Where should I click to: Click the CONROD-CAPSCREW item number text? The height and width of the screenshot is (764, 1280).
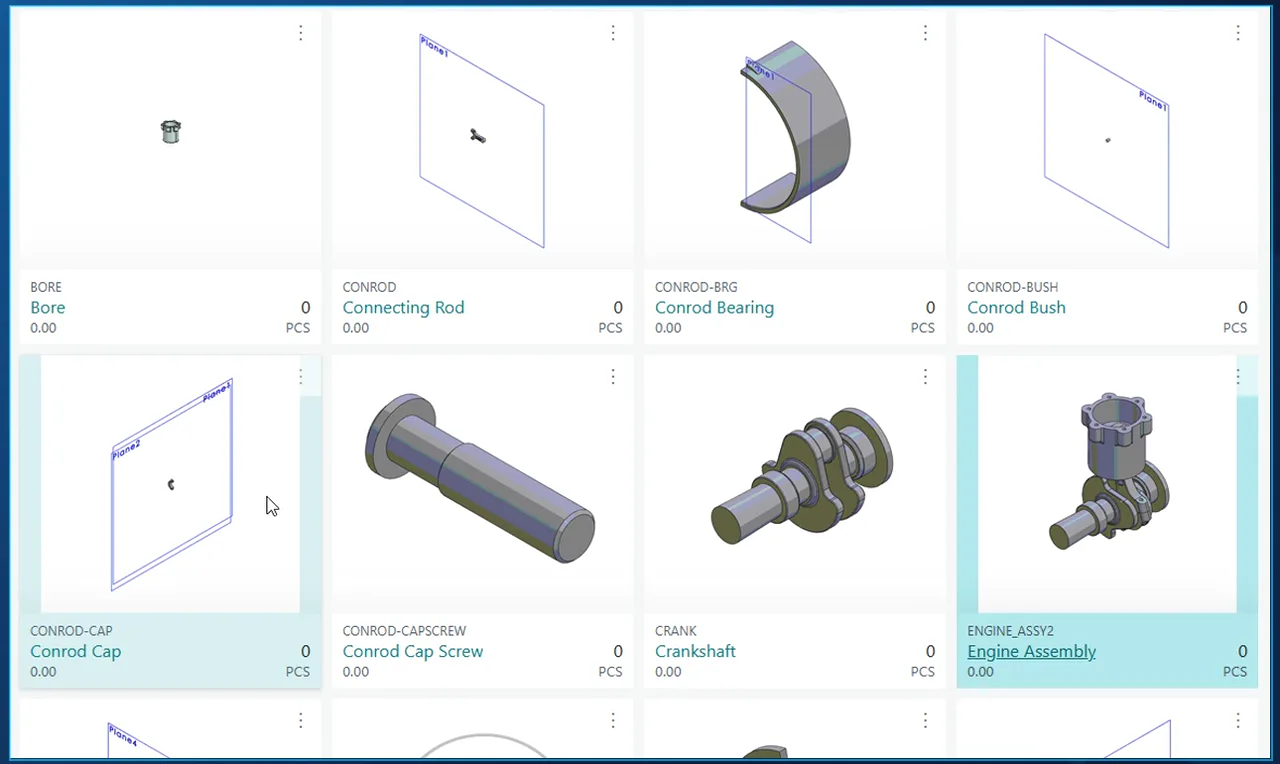[404, 631]
